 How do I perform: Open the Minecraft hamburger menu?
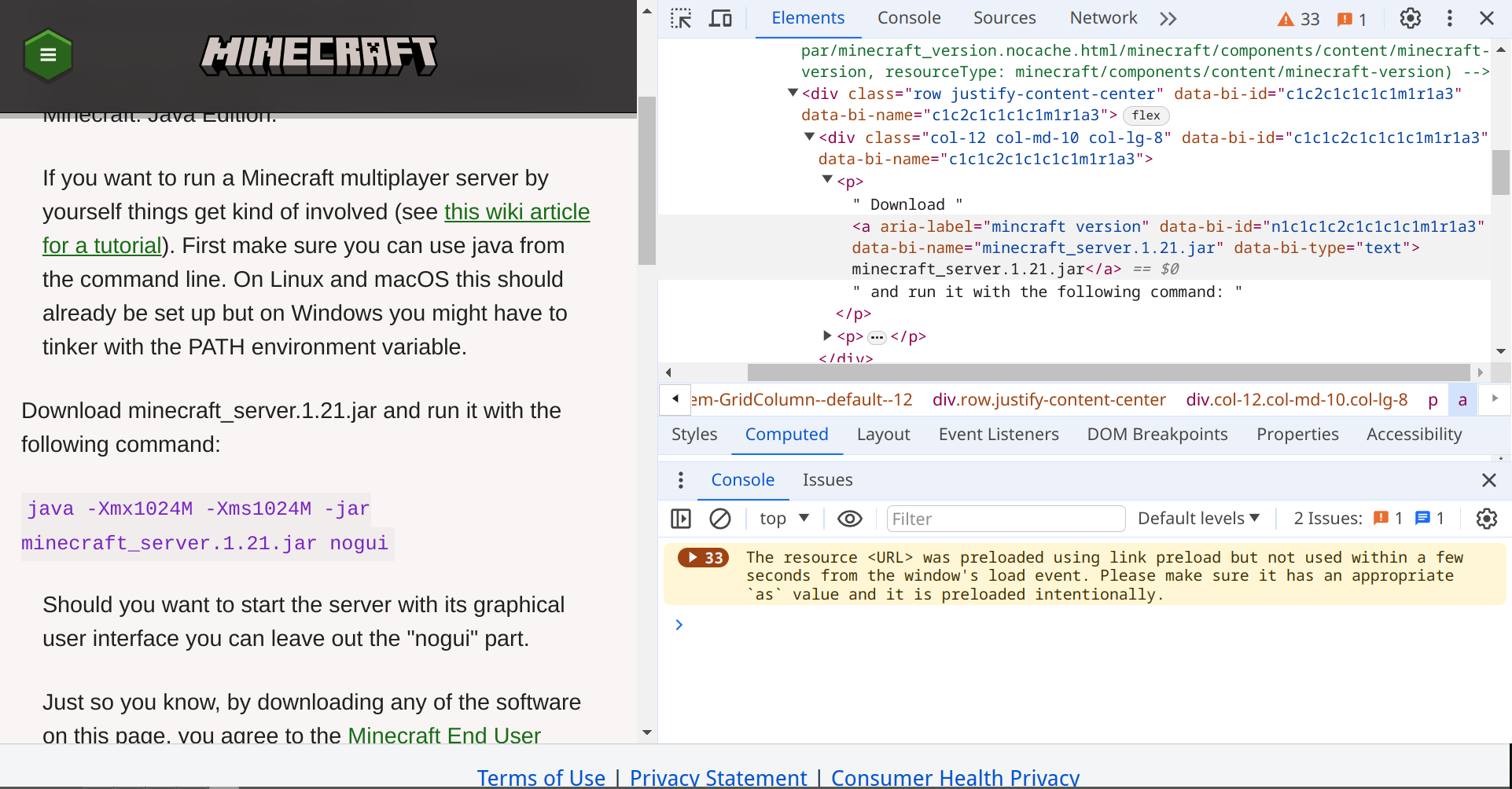[x=48, y=55]
